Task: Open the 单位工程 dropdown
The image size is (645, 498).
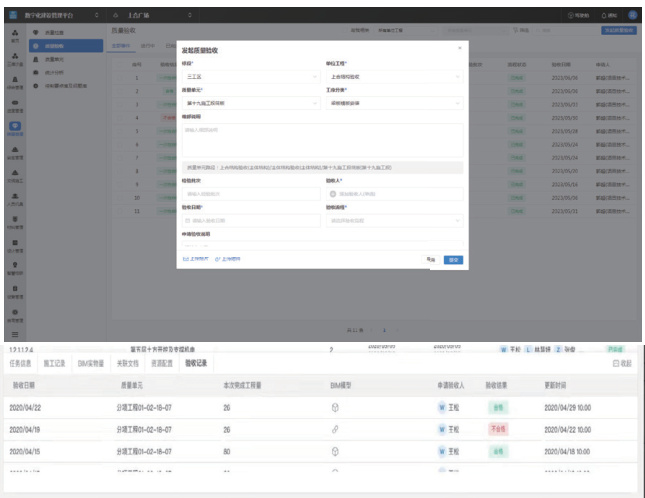Action: click(395, 75)
